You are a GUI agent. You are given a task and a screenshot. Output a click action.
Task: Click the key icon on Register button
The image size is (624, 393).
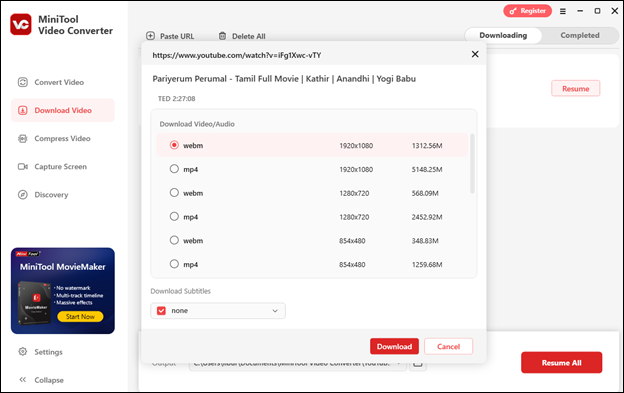coord(513,11)
